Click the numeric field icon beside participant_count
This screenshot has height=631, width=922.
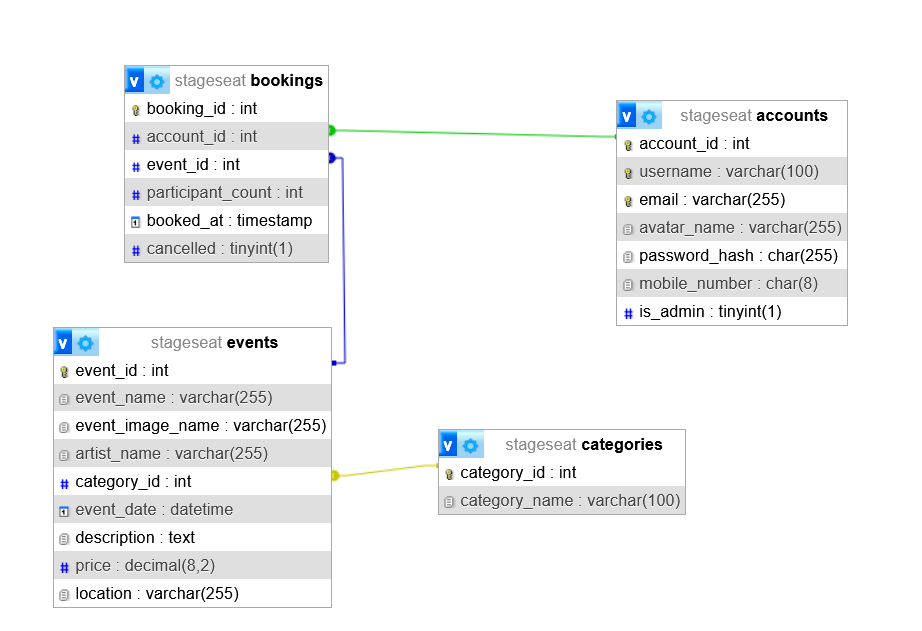[137, 192]
